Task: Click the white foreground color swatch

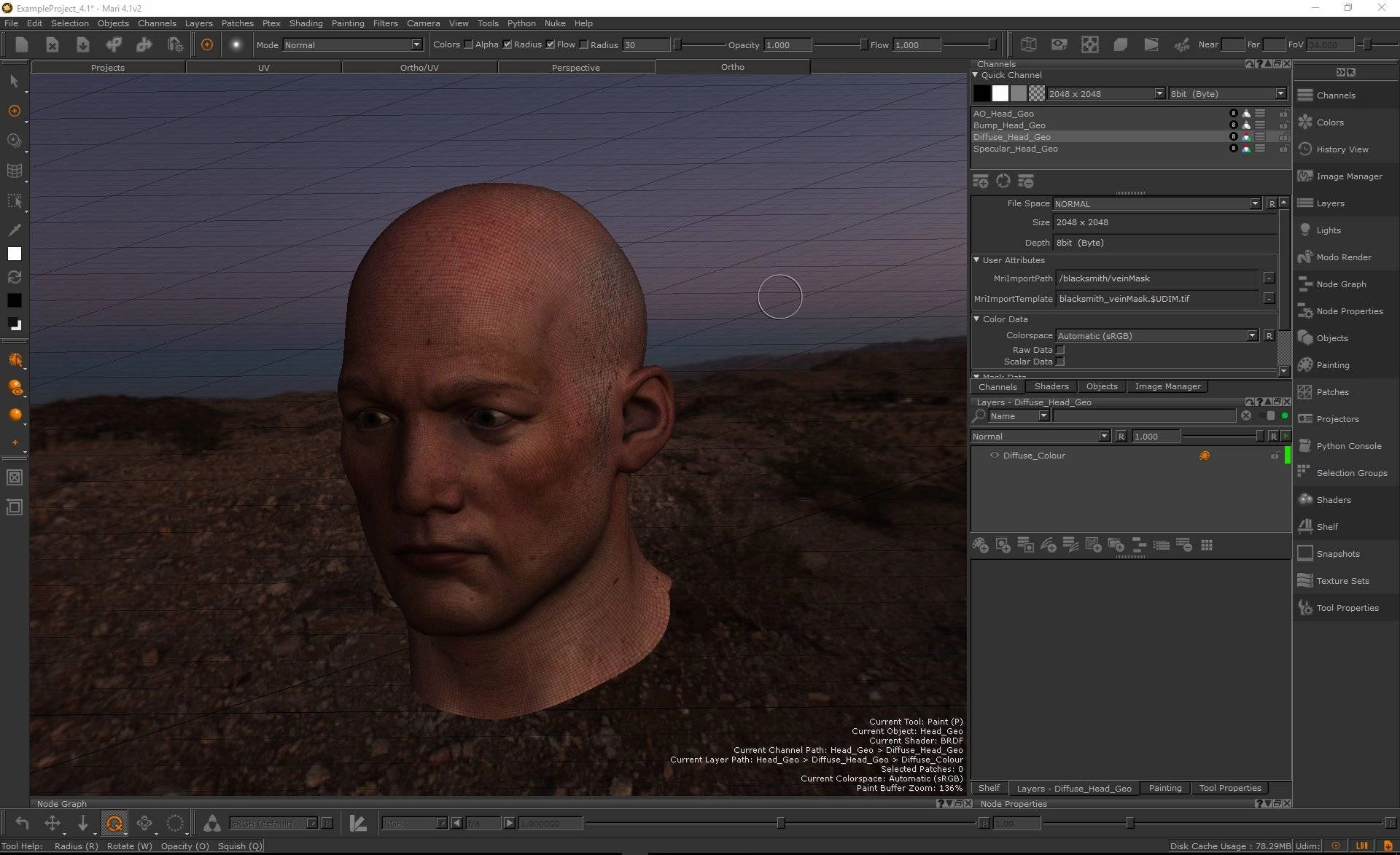Action: pyautogui.click(x=15, y=254)
